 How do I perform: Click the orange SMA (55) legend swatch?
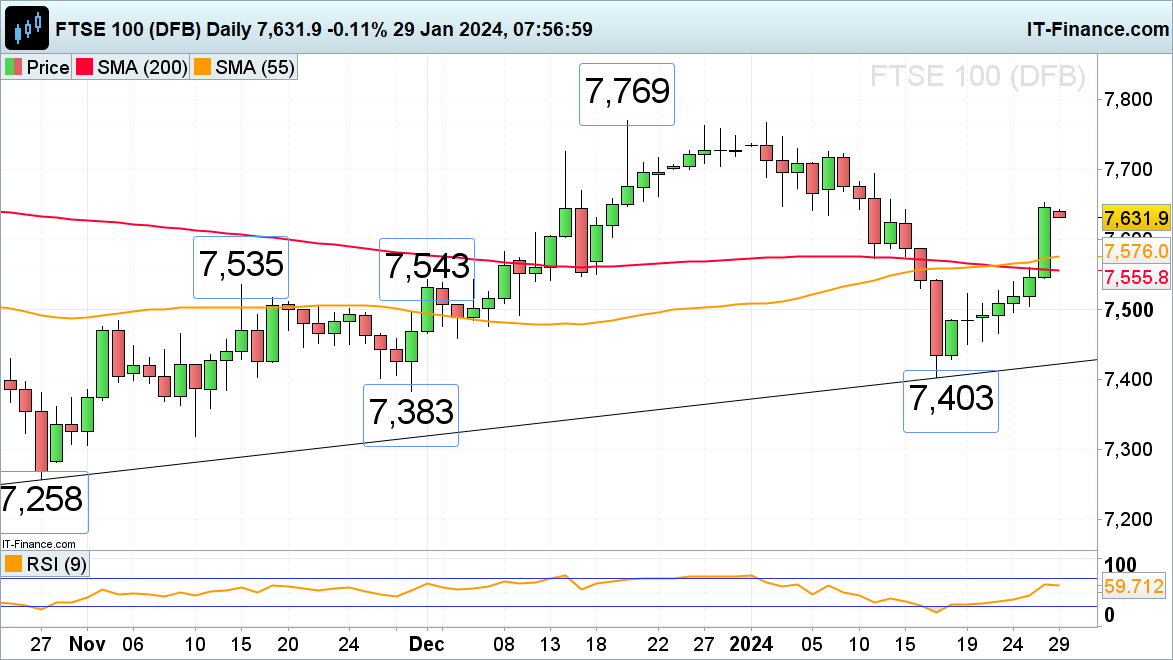pyautogui.click(x=202, y=67)
